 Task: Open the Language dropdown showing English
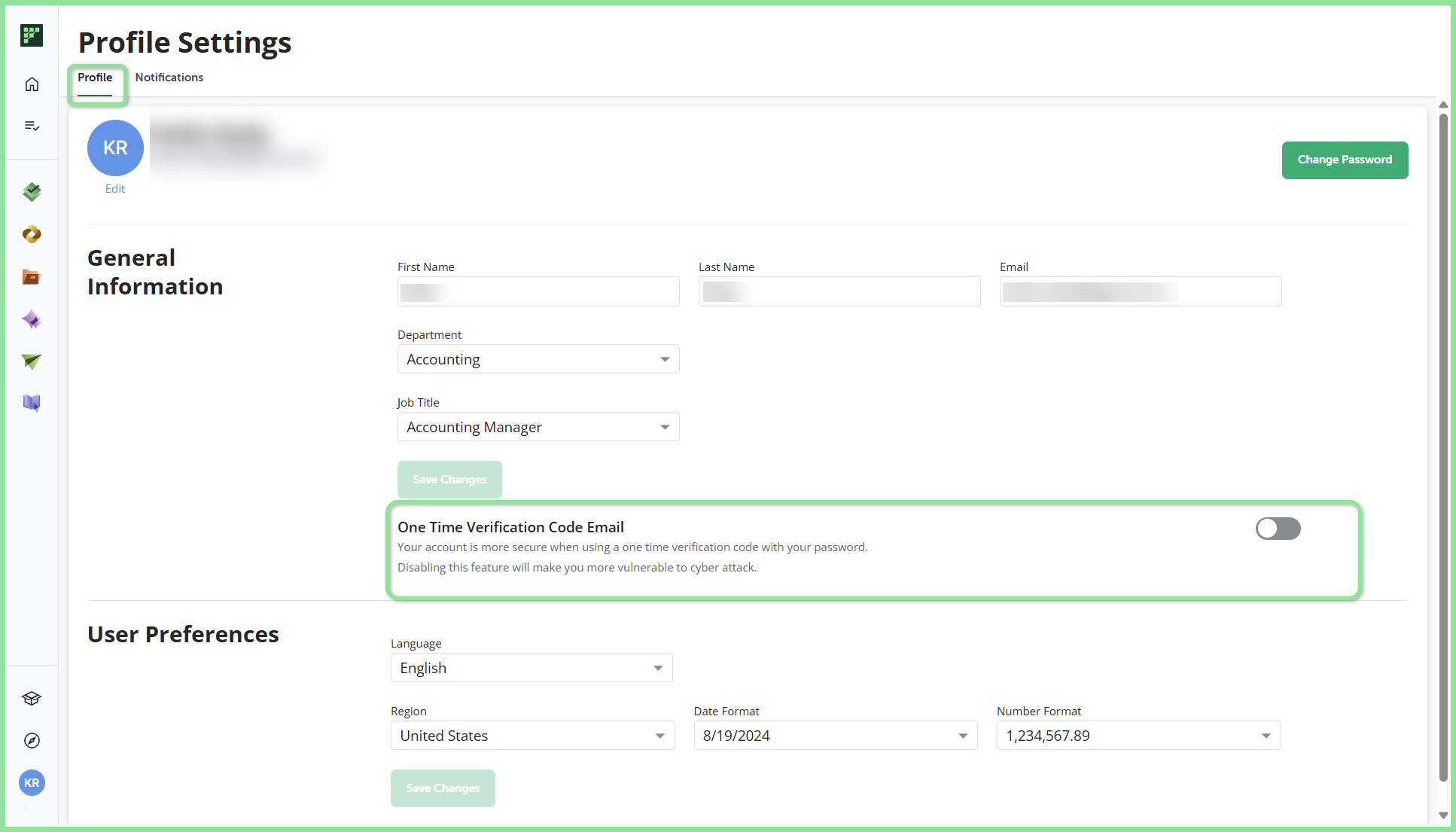[x=532, y=668]
